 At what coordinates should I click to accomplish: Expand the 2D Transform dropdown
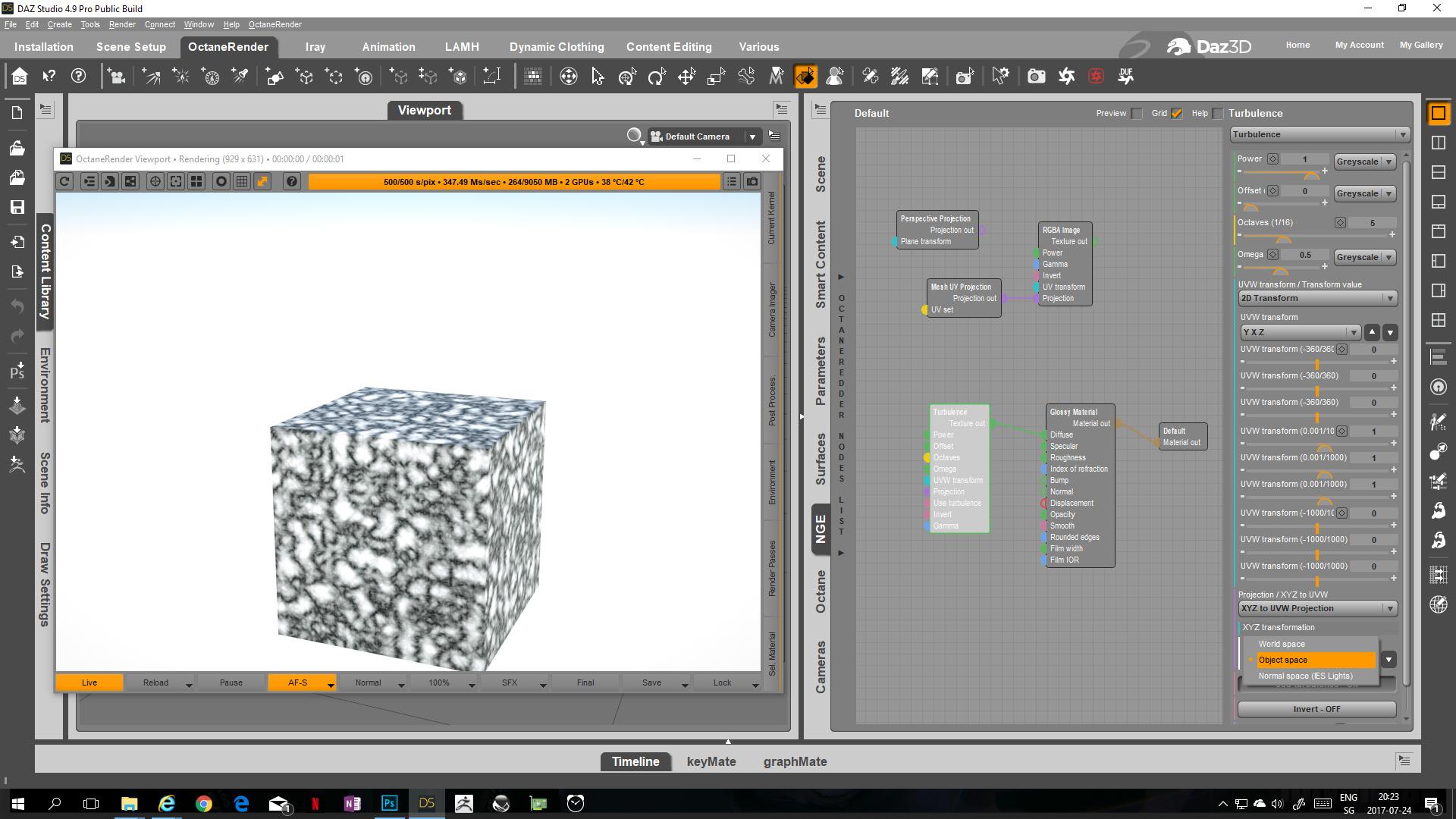click(1317, 299)
